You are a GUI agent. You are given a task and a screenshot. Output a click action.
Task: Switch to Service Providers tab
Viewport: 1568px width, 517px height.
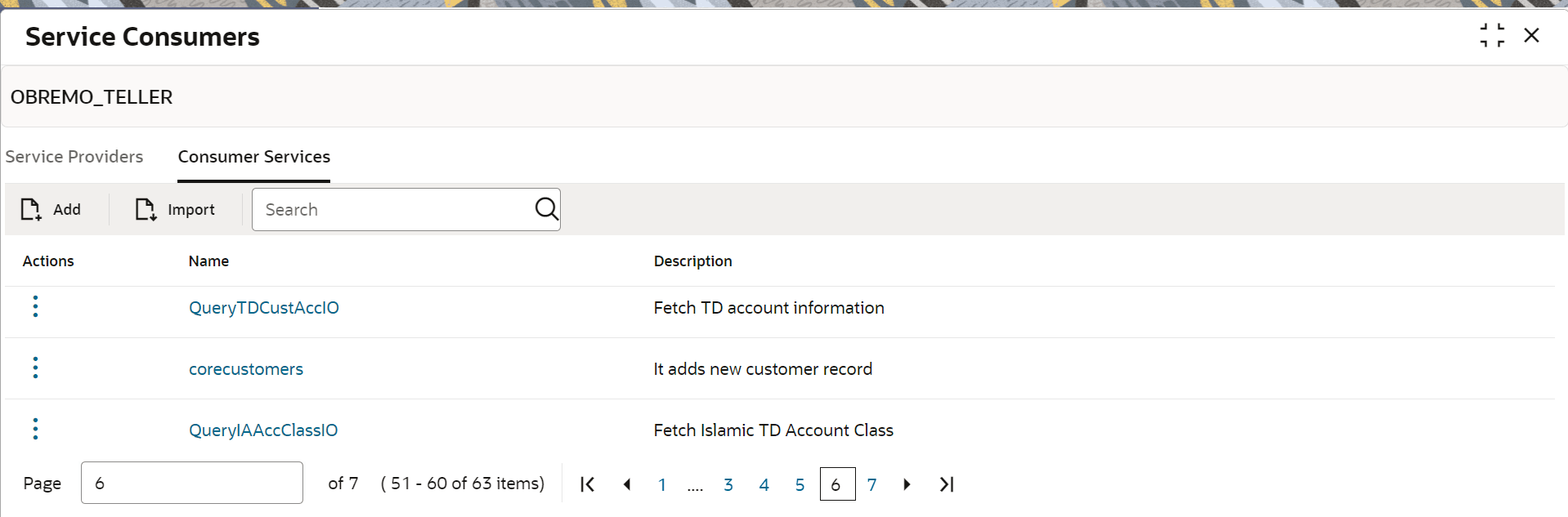pyautogui.click(x=74, y=157)
